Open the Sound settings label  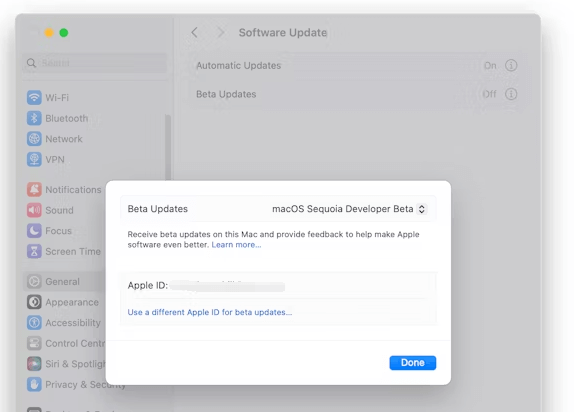pyautogui.click(x=59, y=210)
